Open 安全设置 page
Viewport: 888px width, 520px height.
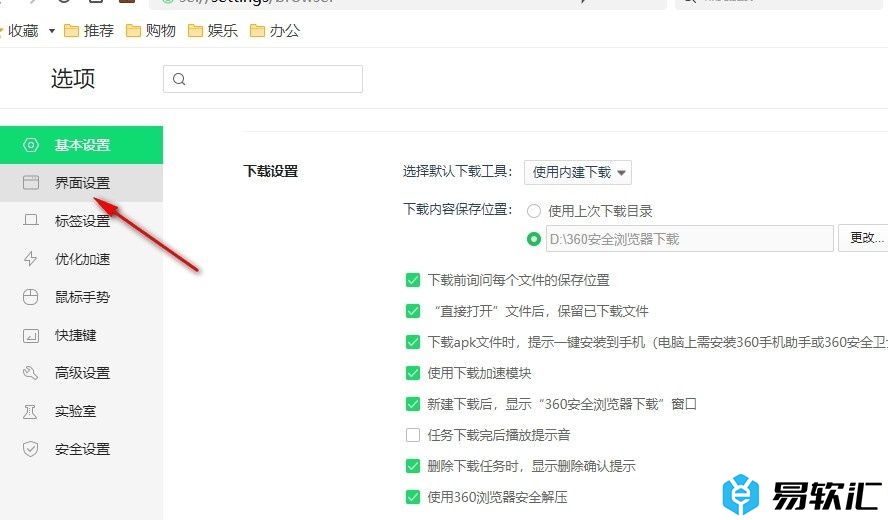click(x=82, y=449)
